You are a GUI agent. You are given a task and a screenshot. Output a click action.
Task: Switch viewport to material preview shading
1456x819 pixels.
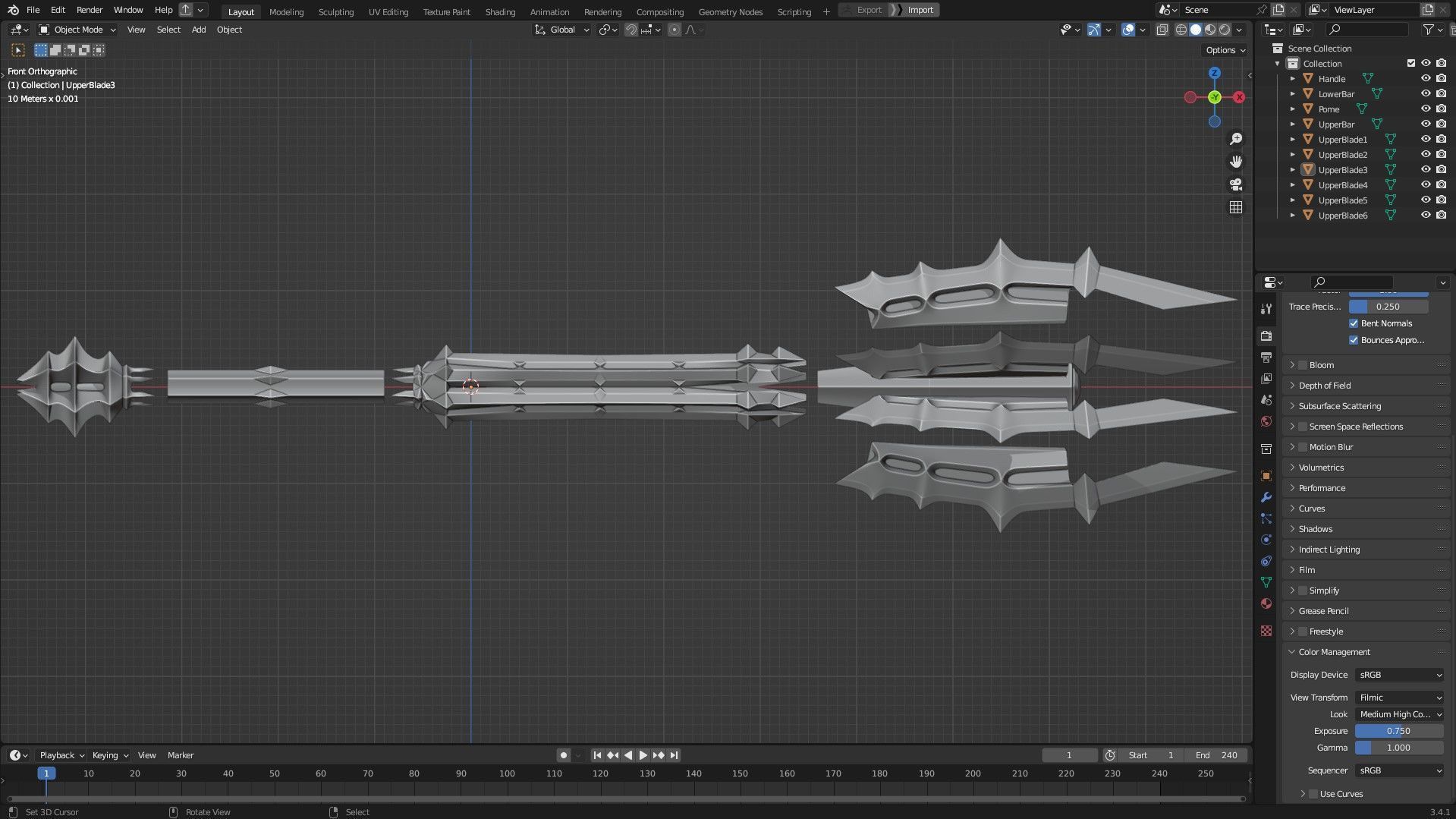1210,30
